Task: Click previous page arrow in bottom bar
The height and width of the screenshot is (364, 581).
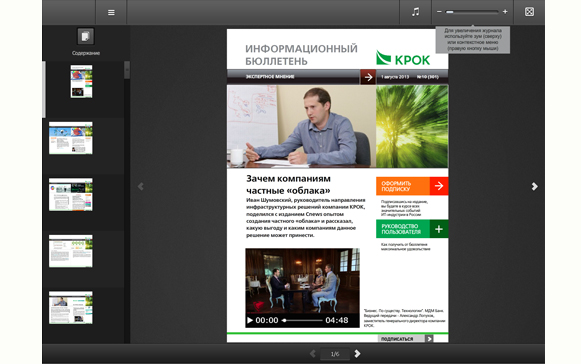Action: point(313,354)
